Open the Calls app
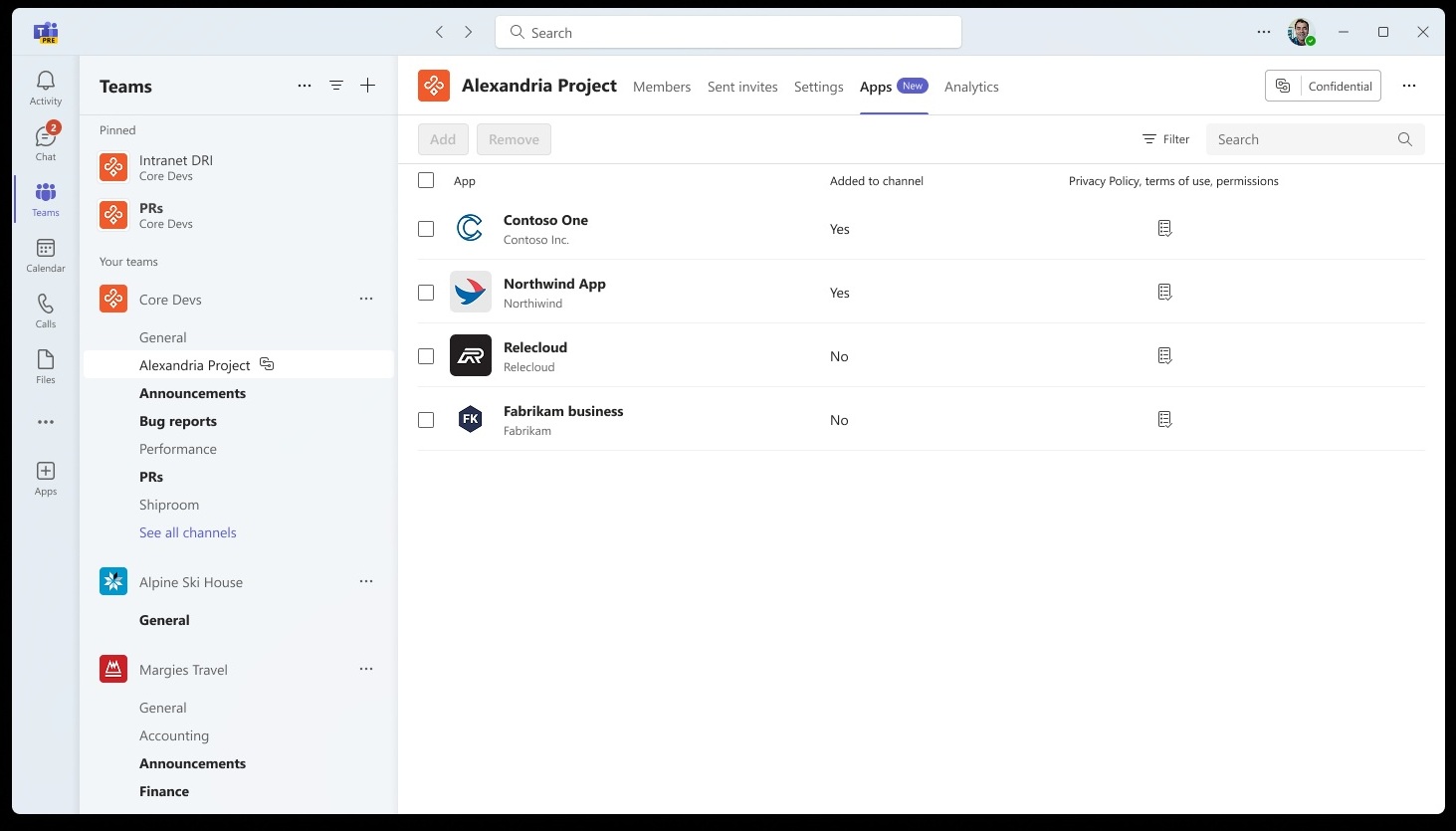Image resolution: width=1456 pixels, height=831 pixels. tap(46, 311)
